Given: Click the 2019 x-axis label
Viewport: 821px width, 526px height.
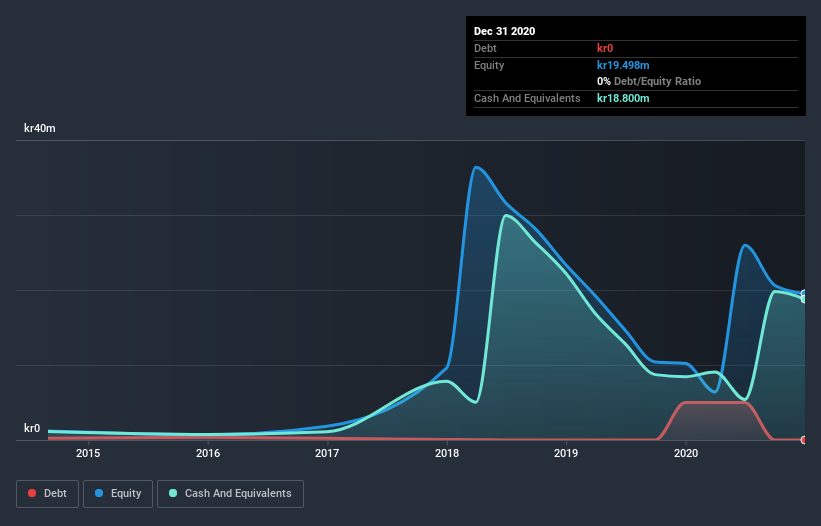Looking at the screenshot, I should [x=566, y=453].
